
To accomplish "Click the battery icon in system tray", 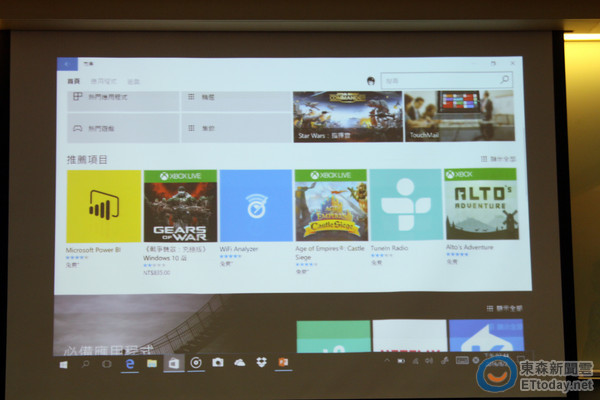I will 401,361.
